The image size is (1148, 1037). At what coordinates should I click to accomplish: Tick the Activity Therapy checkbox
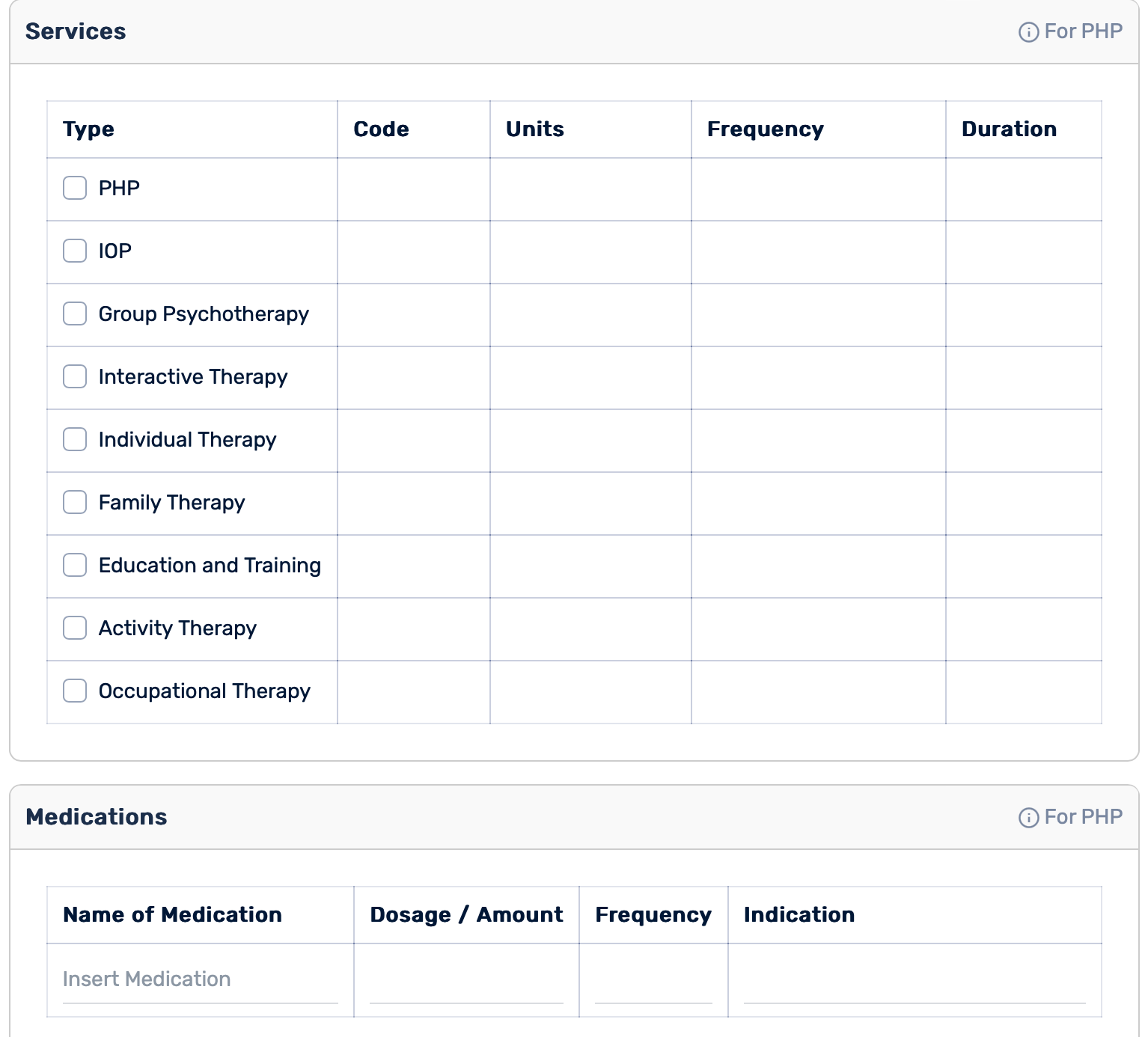[75, 628]
